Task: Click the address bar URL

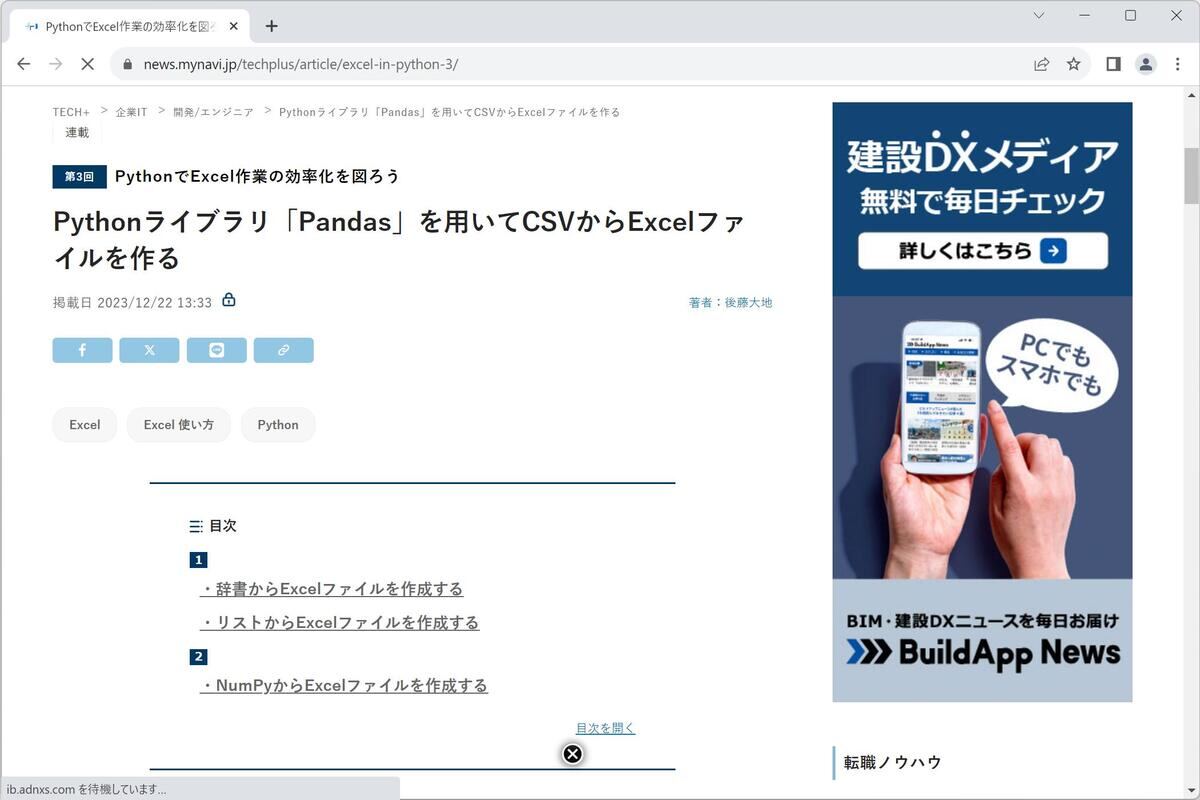Action: click(x=301, y=64)
